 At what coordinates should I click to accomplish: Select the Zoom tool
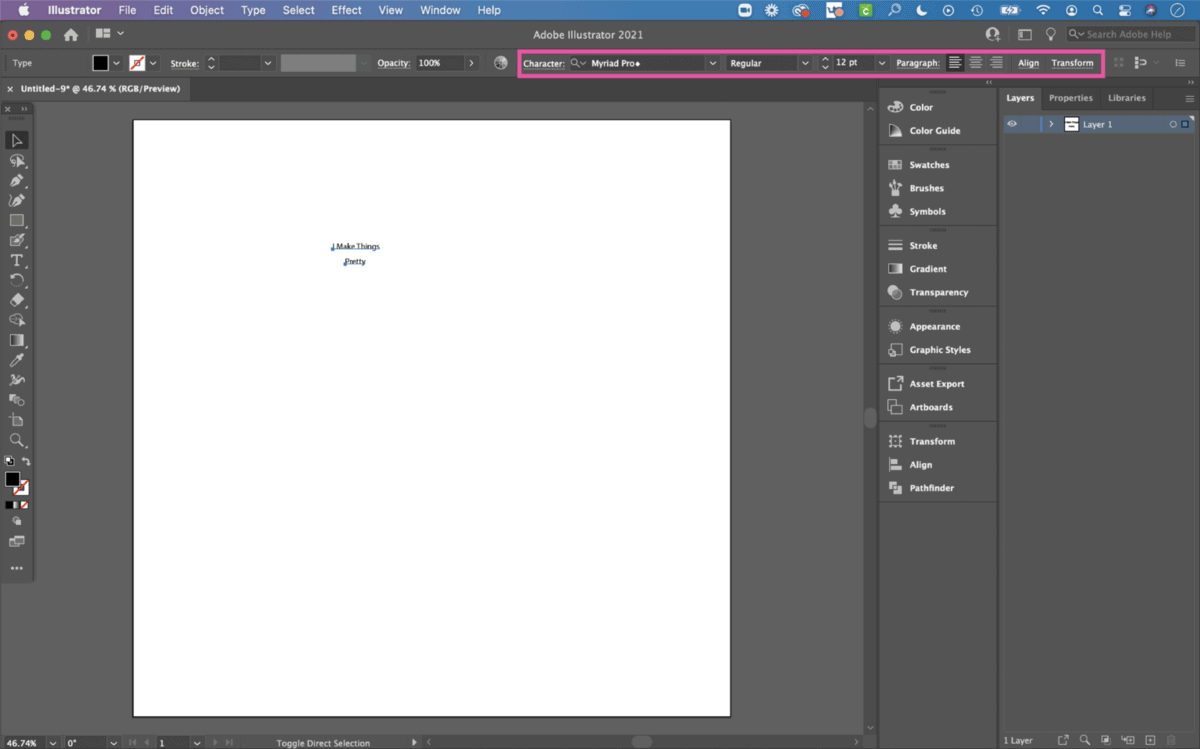tap(17, 440)
